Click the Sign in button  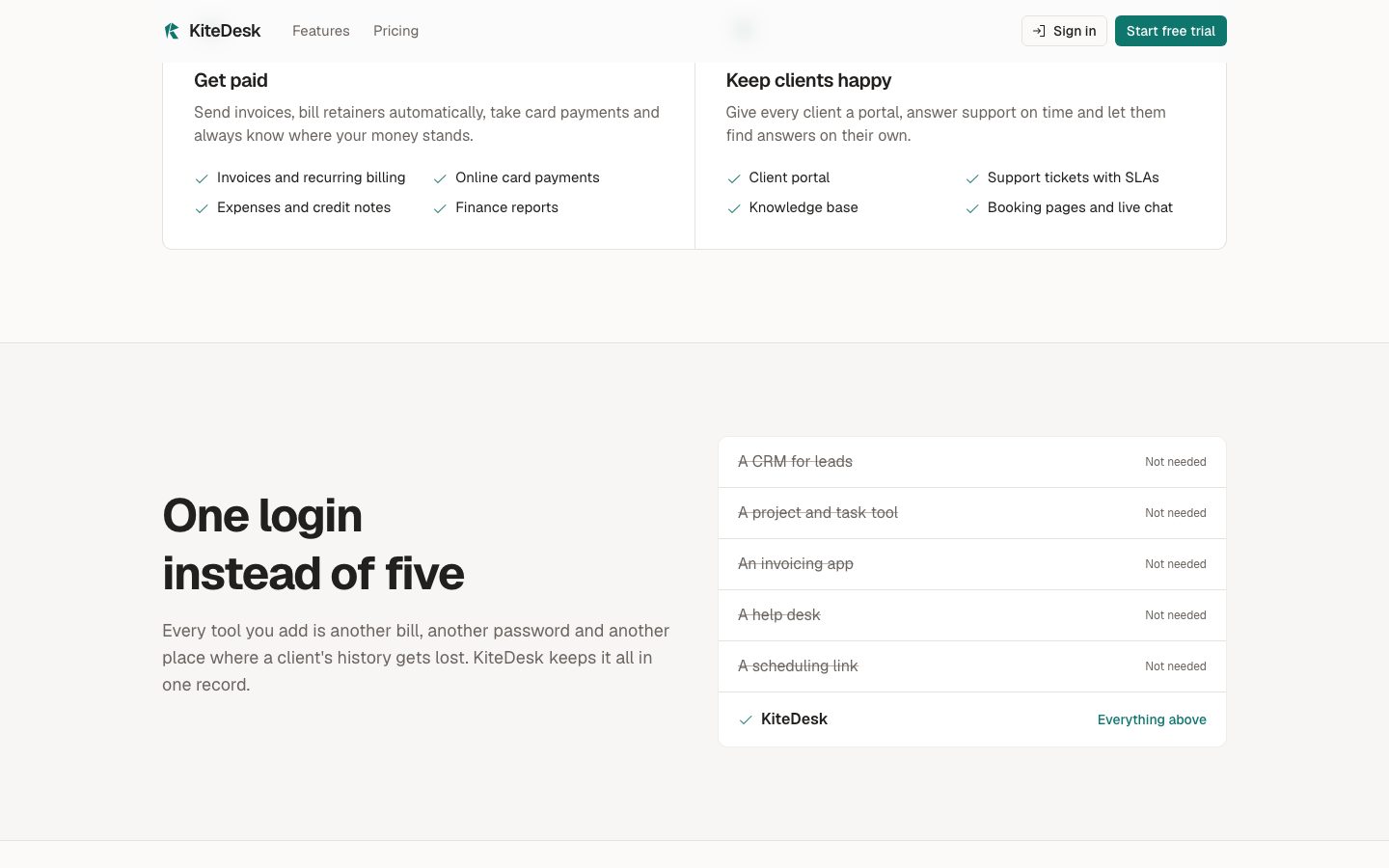(1064, 31)
